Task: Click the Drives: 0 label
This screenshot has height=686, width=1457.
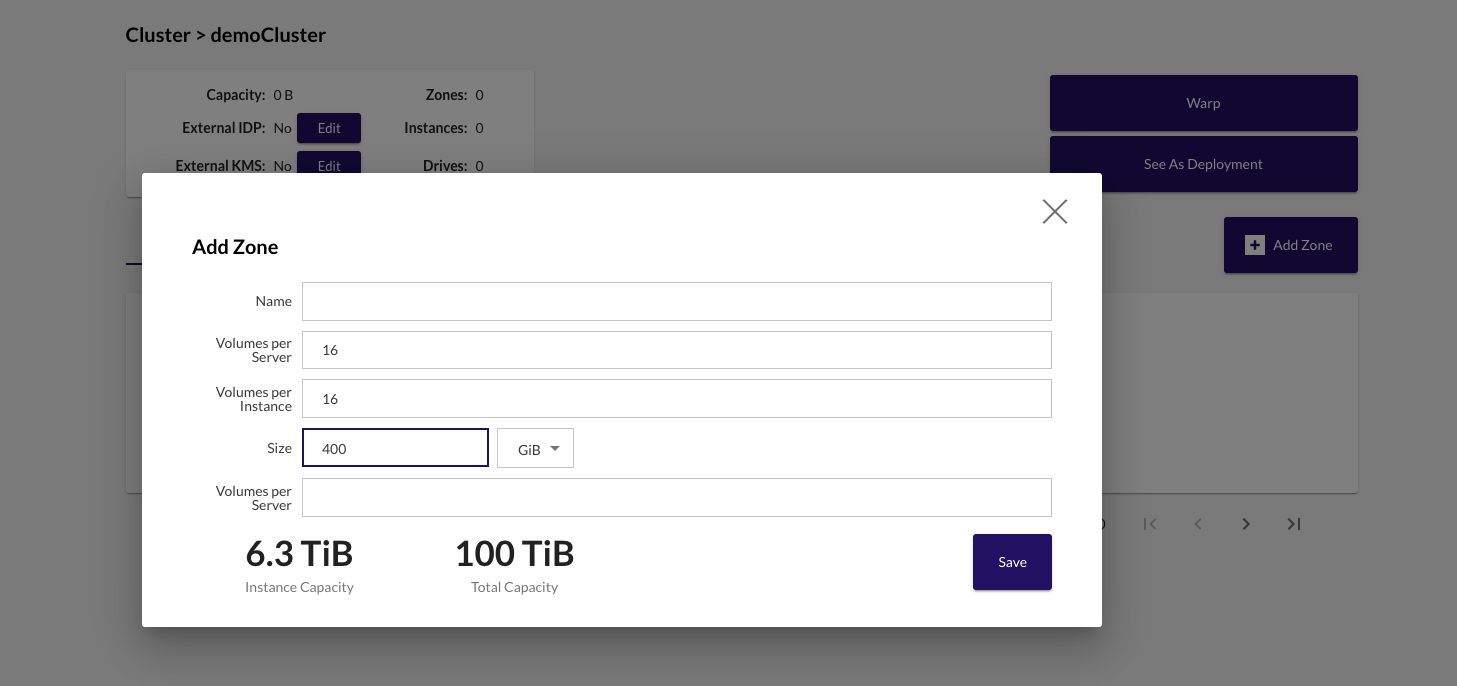Action: tap(453, 166)
